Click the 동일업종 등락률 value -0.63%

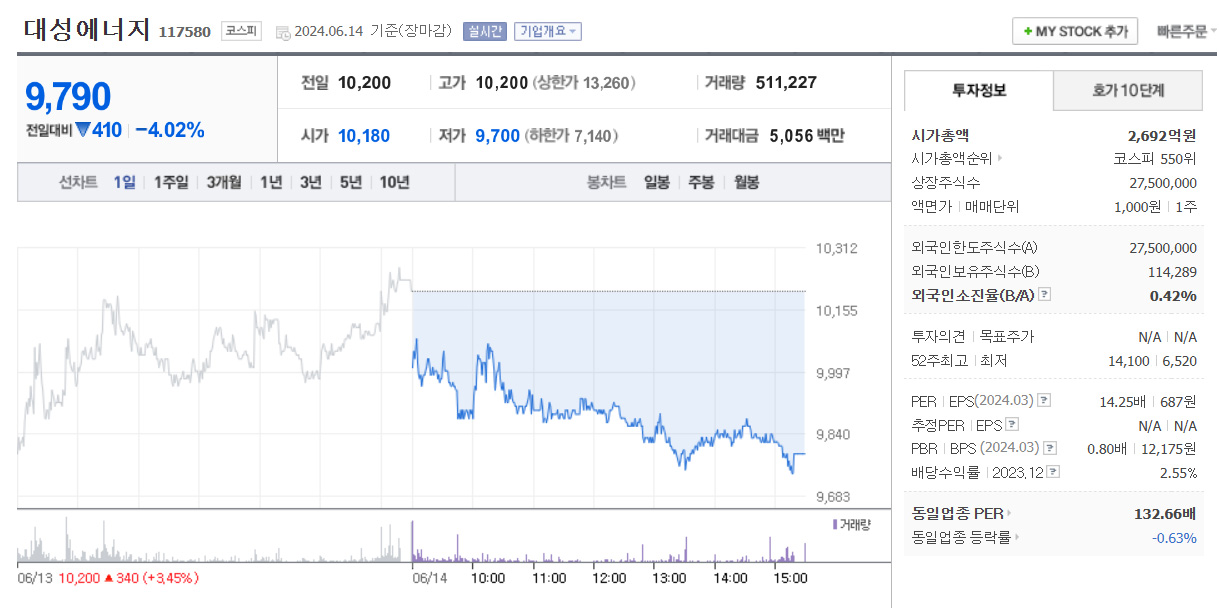pyautogui.click(x=1174, y=537)
